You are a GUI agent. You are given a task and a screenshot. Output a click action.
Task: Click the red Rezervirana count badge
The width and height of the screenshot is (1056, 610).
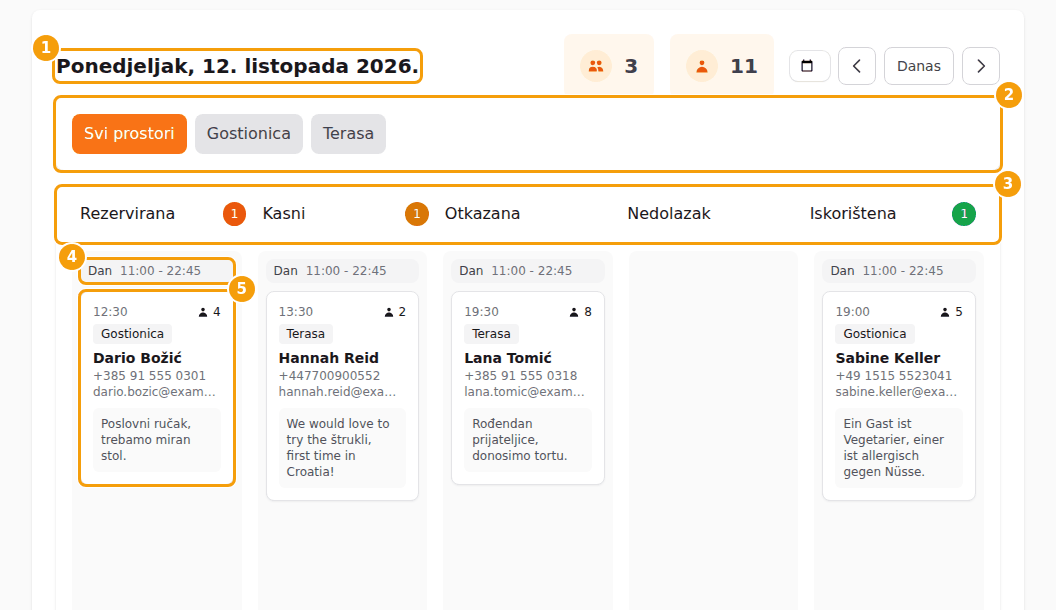234,214
